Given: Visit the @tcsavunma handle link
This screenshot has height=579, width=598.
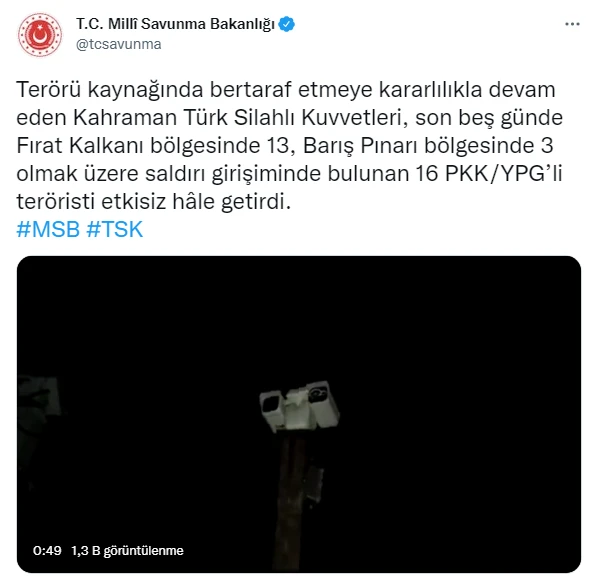Looking at the screenshot, I should [x=119, y=44].
